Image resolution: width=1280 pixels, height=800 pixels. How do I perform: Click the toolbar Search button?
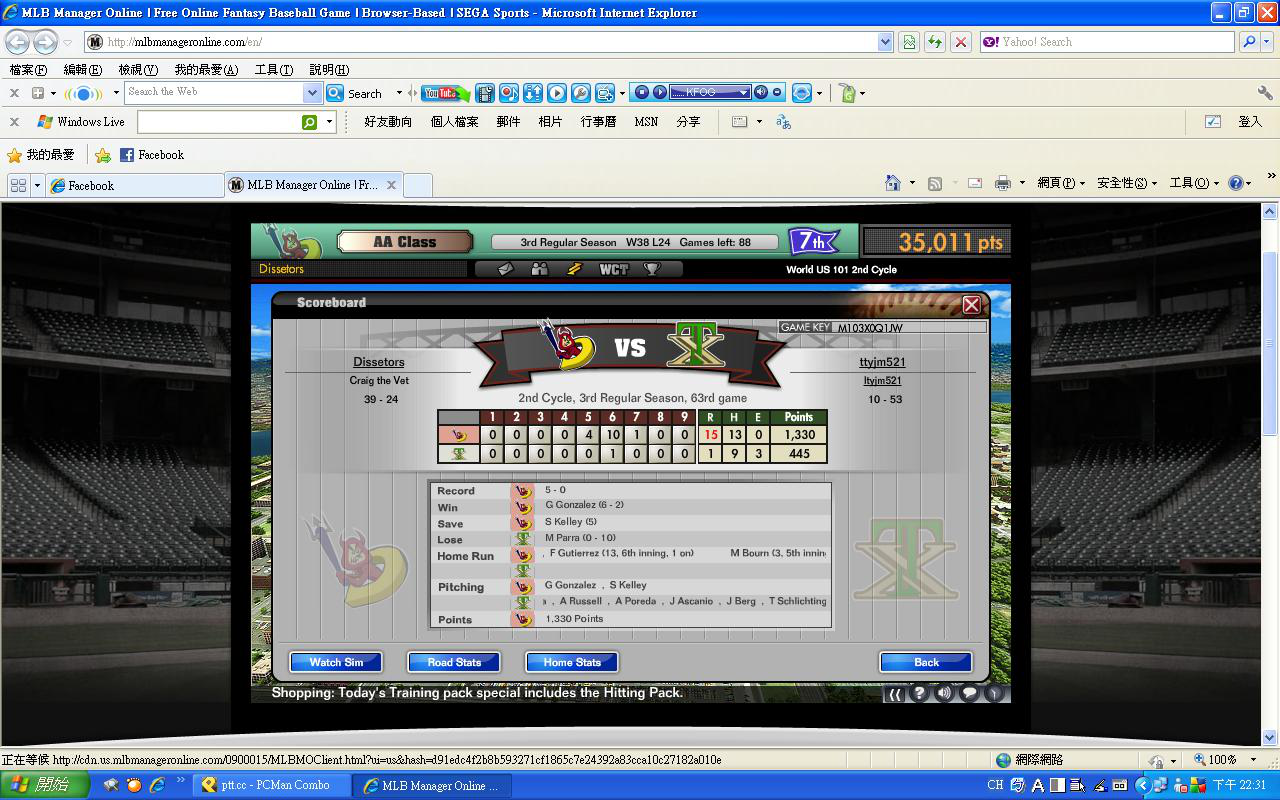pos(355,93)
